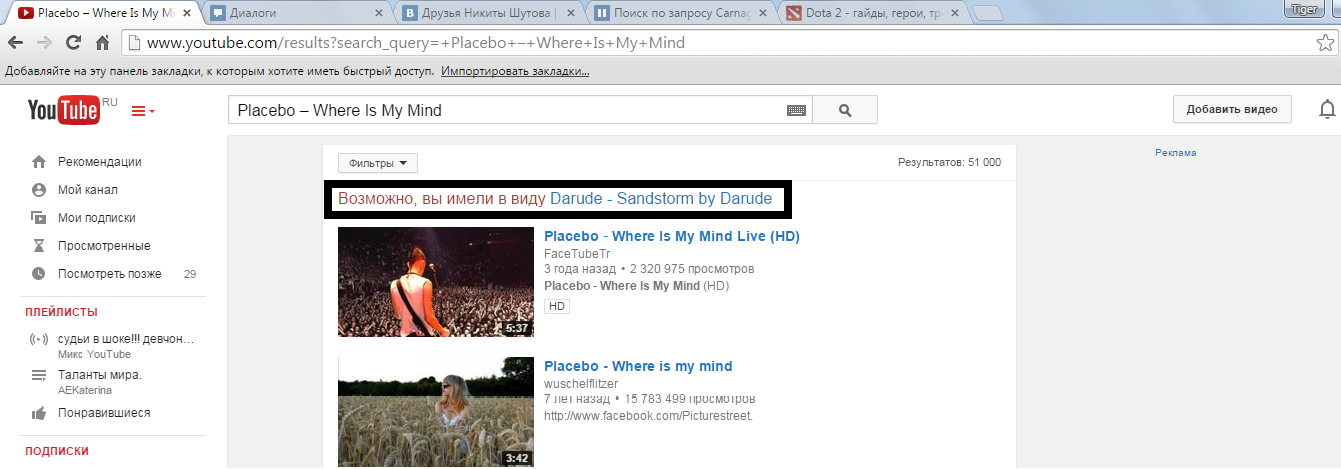Open Мой канал in sidebar

coord(88,189)
